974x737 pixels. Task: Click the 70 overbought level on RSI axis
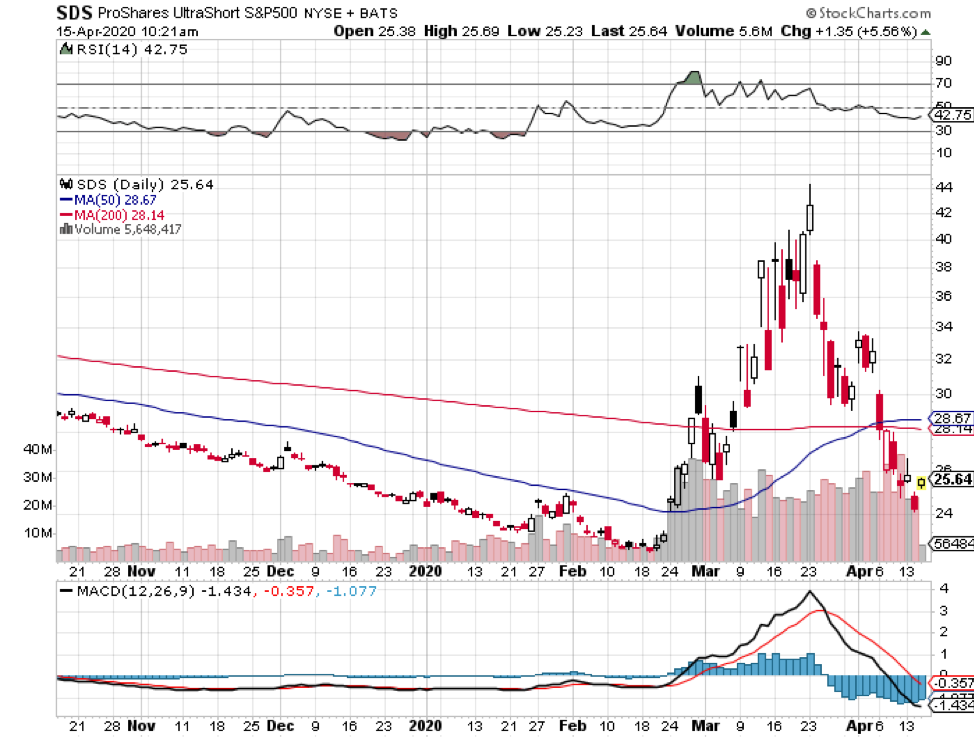click(944, 83)
